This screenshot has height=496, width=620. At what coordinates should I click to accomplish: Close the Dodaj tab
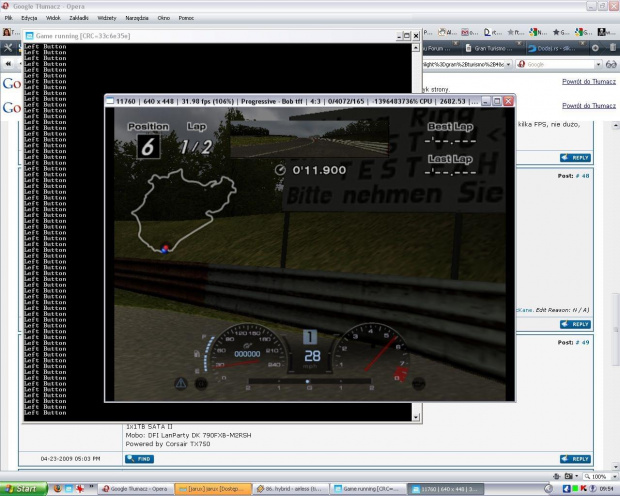pyautogui.click(x=583, y=44)
